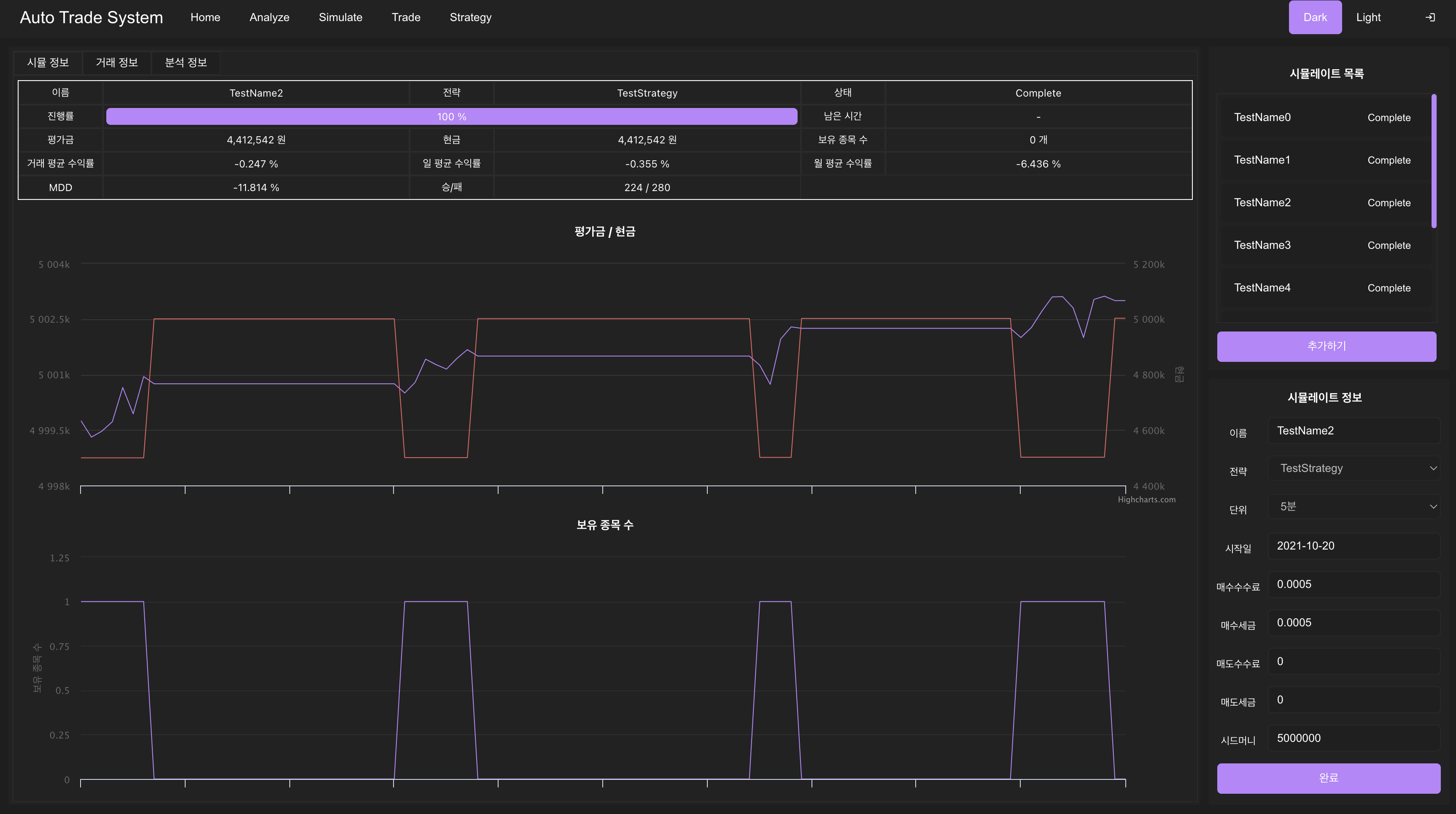The image size is (1456, 814).
Task: Switch to the 분석 정보 tab
Action: pos(186,62)
